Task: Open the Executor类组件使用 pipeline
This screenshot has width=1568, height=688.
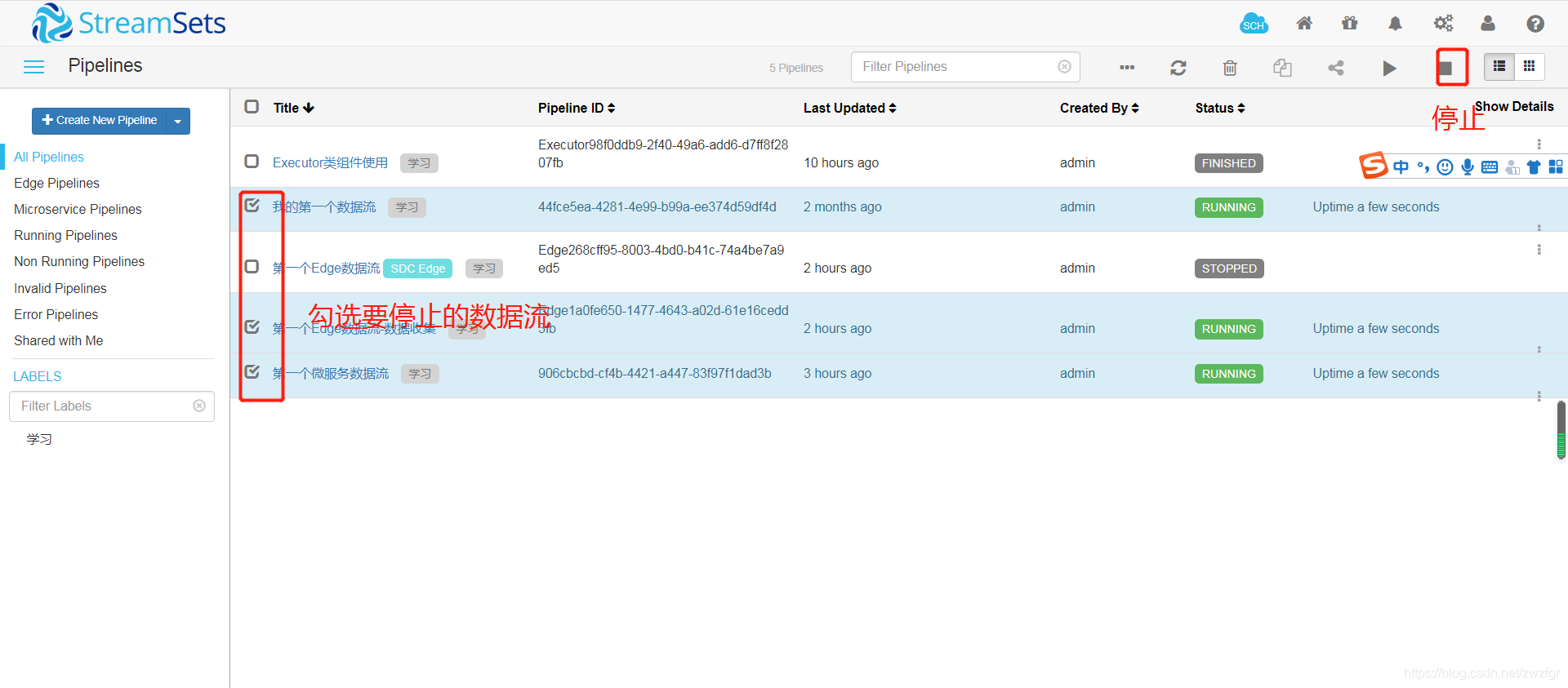Action: click(330, 162)
